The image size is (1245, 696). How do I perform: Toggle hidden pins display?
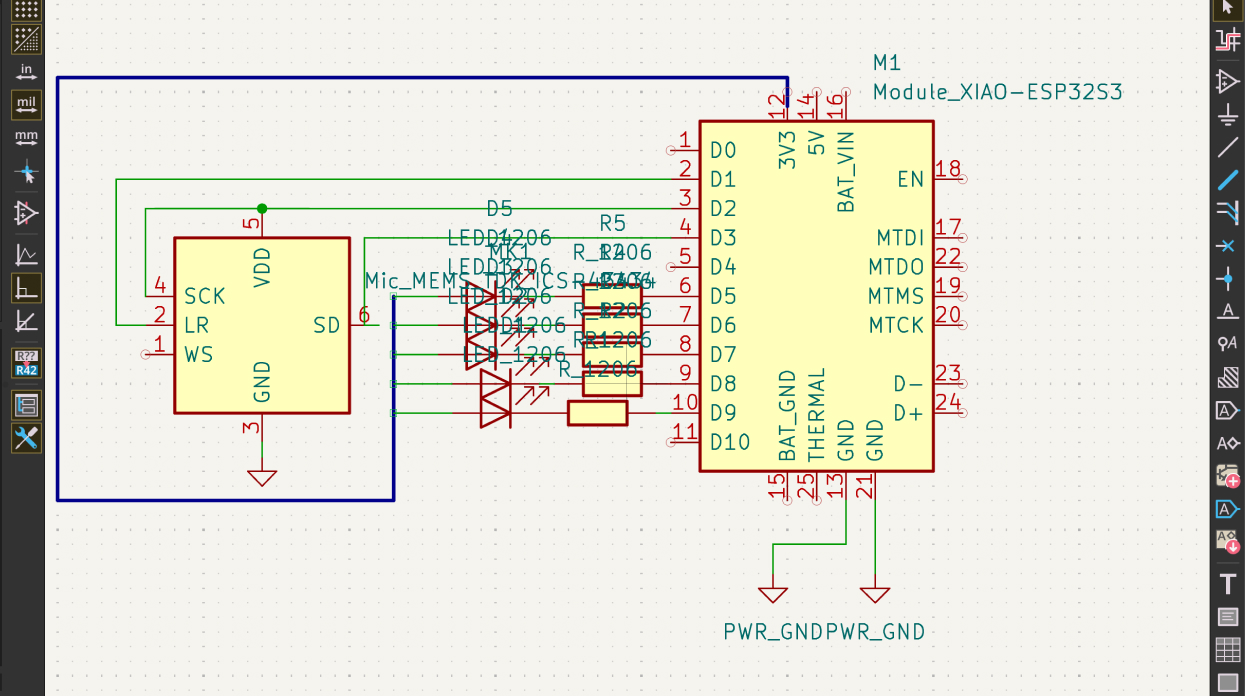coord(26,213)
